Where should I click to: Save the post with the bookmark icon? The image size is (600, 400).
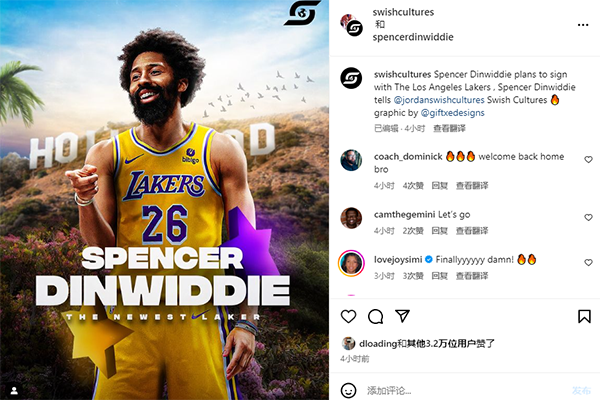(584, 317)
